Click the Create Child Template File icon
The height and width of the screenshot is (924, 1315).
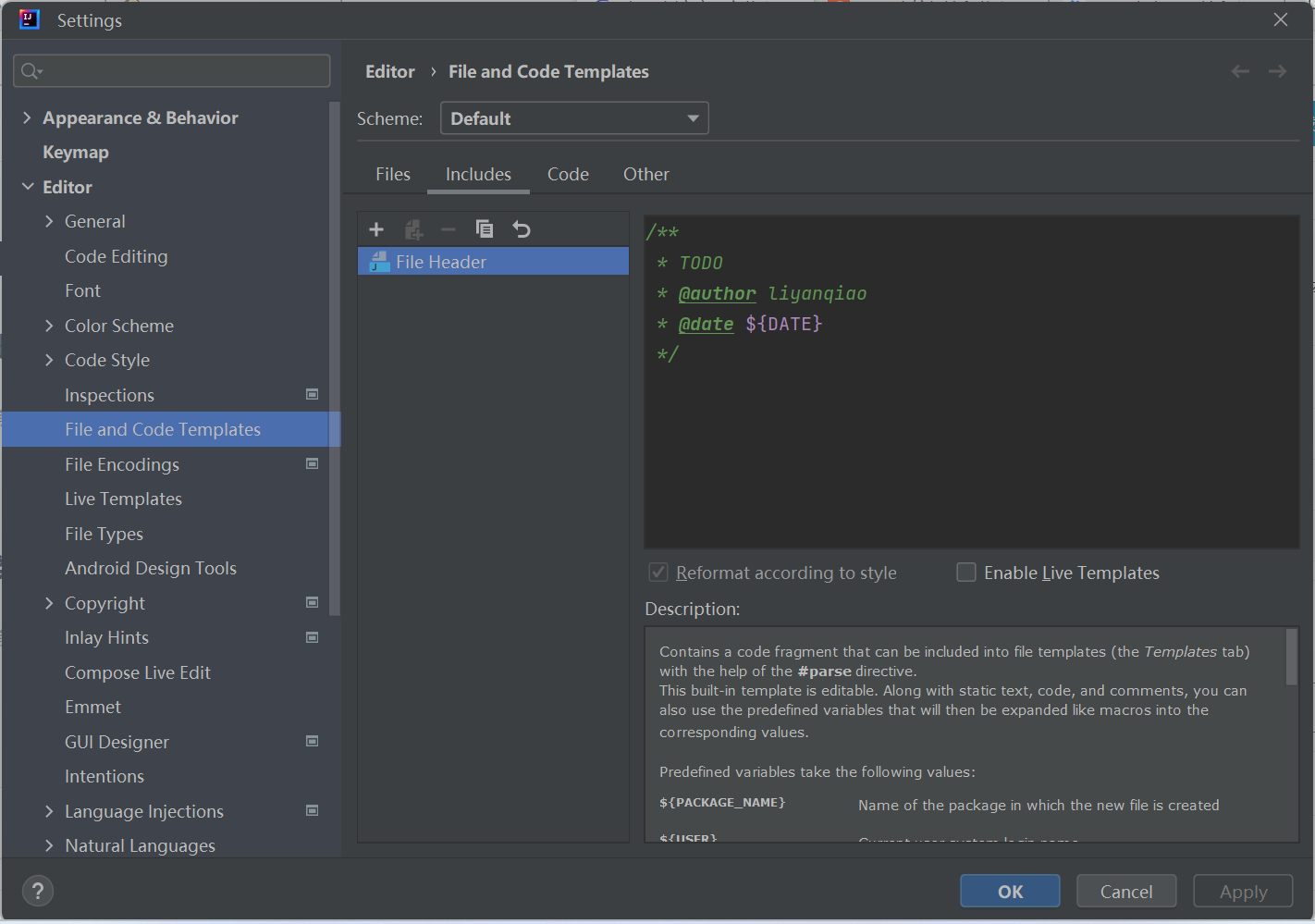(413, 229)
